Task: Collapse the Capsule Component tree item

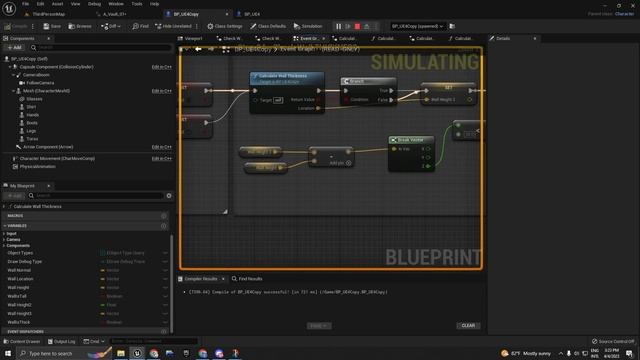Action: tap(10, 67)
